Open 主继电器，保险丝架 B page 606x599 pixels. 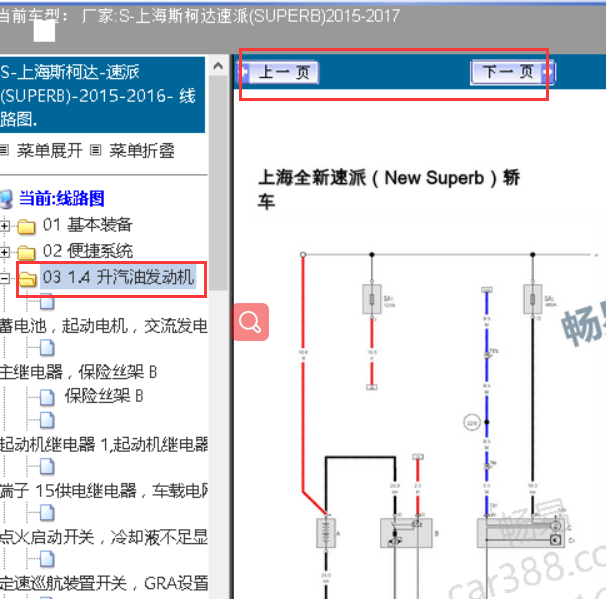coord(78,372)
